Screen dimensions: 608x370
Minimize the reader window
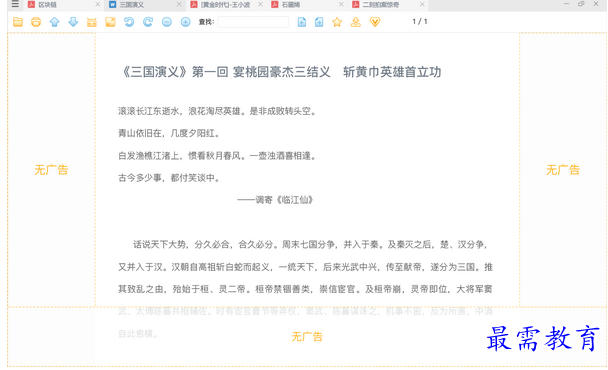click(567, 4)
